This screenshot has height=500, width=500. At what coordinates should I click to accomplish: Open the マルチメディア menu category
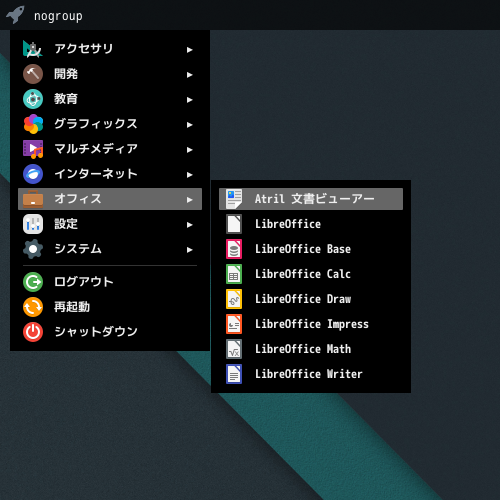pyautogui.click(x=110, y=149)
